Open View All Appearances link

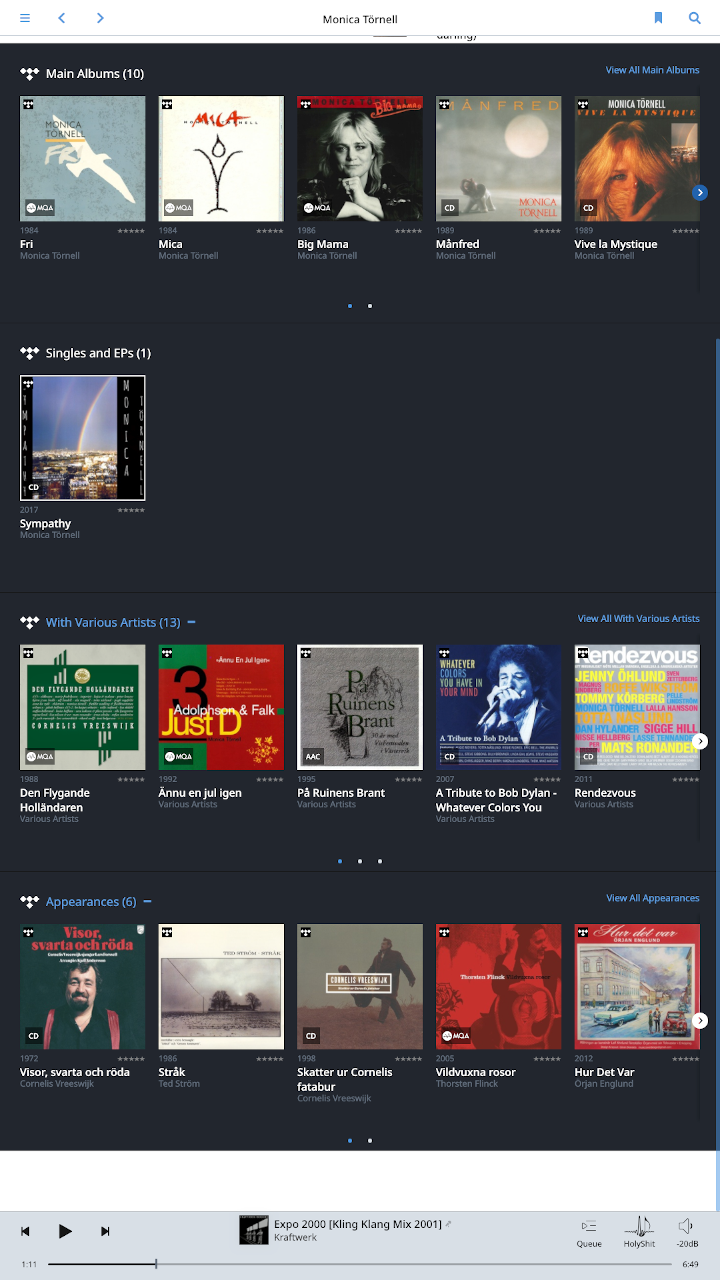point(652,898)
